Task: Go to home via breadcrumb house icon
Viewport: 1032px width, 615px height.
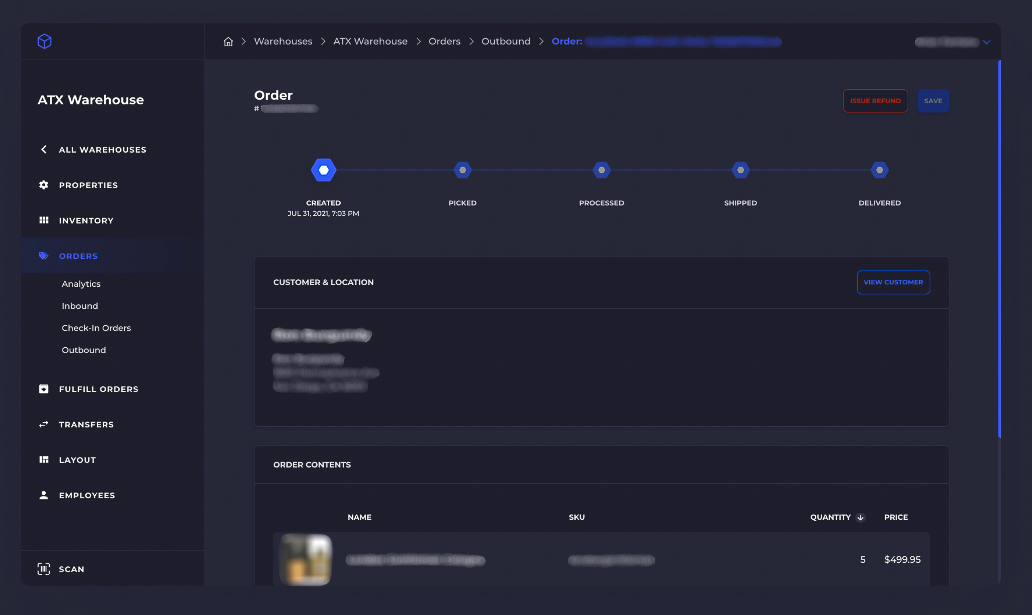Action: 228,41
